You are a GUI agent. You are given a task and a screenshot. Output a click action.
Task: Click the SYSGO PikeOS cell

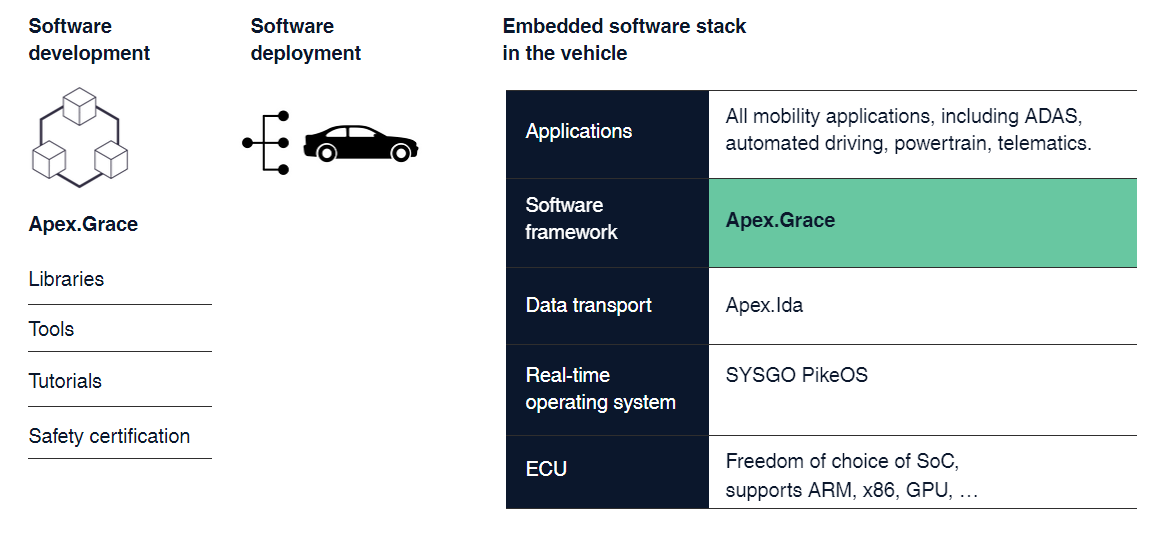coord(923,389)
